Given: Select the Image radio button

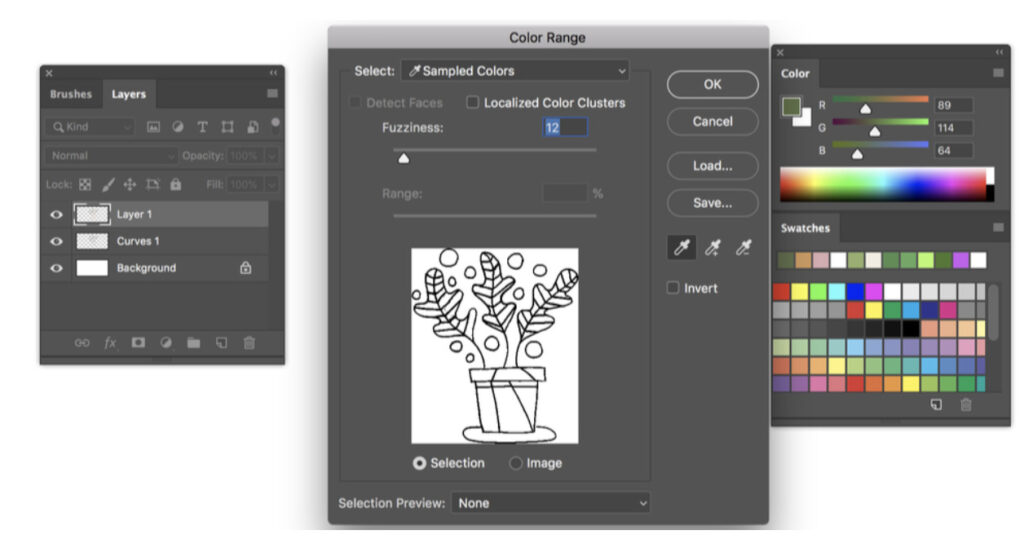Looking at the screenshot, I should (516, 463).
